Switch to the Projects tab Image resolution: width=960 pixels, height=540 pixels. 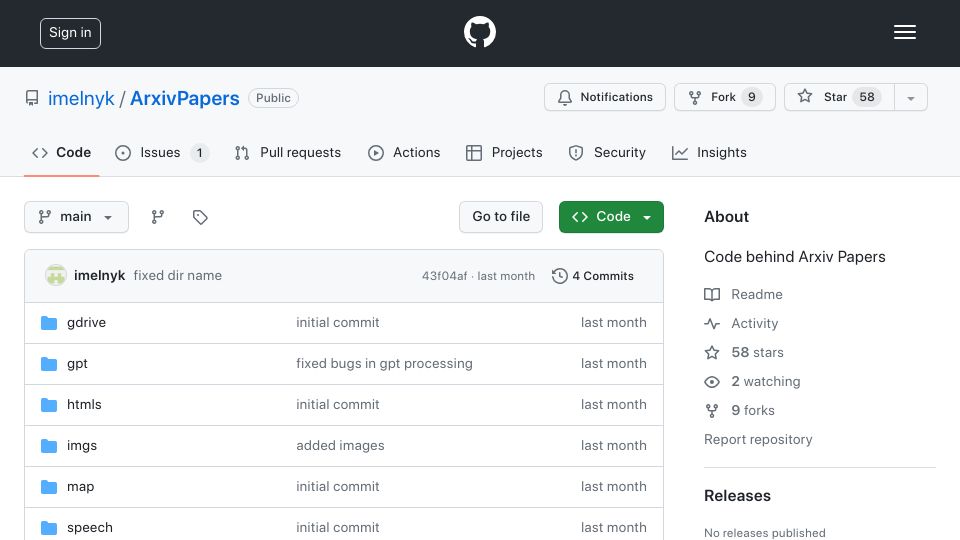click(503, 152)
